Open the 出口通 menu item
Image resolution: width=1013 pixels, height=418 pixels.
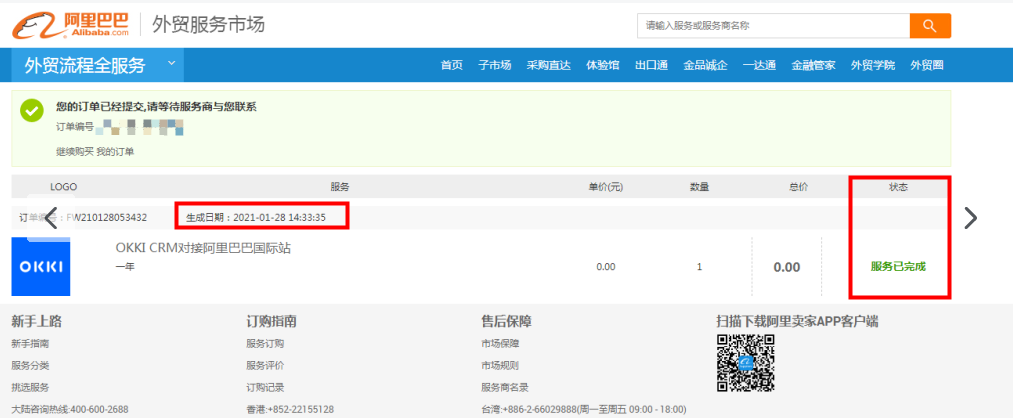[651, 65]
